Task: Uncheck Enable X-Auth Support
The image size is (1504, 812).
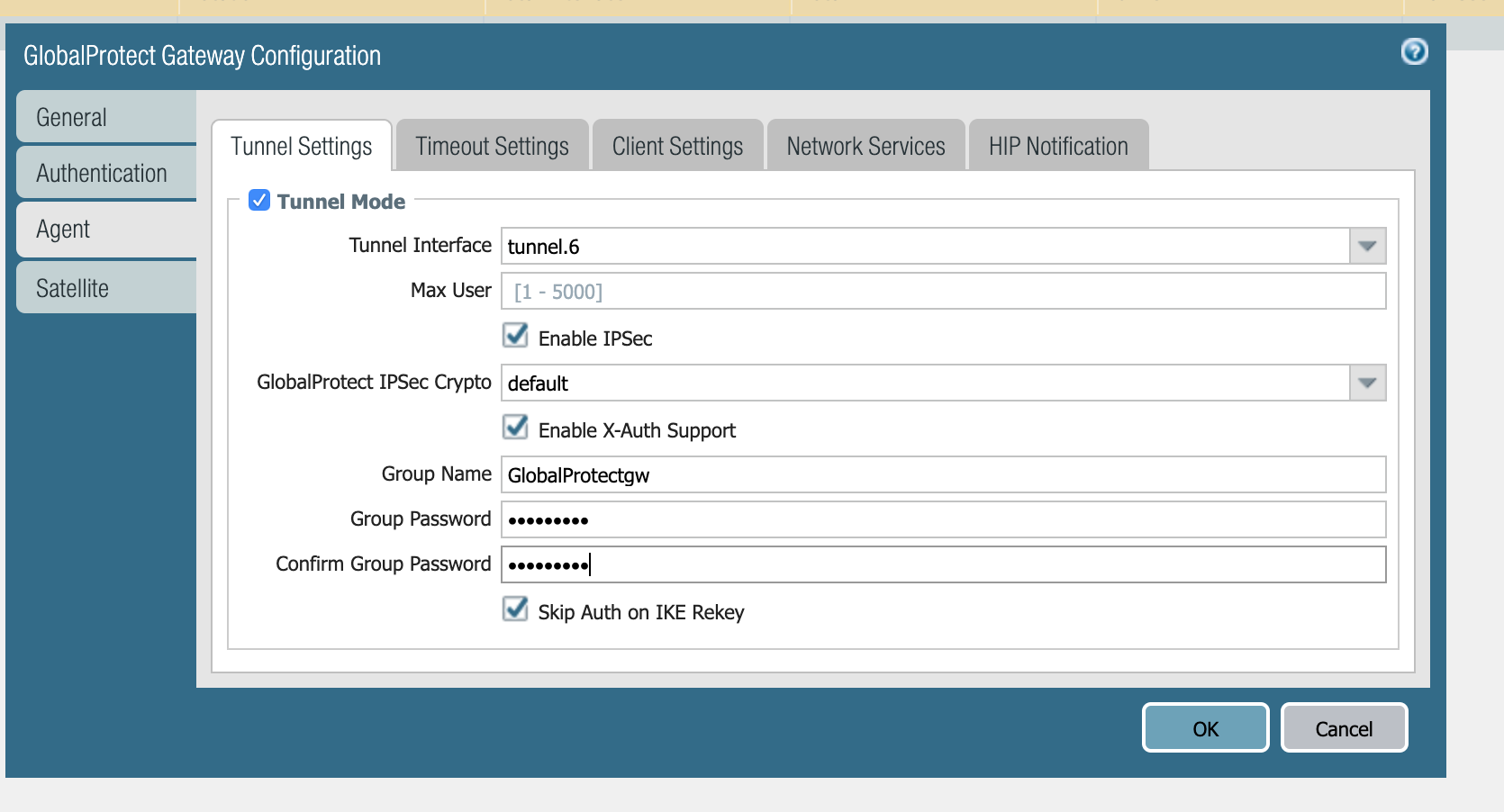Action: (x=515, y=429)
